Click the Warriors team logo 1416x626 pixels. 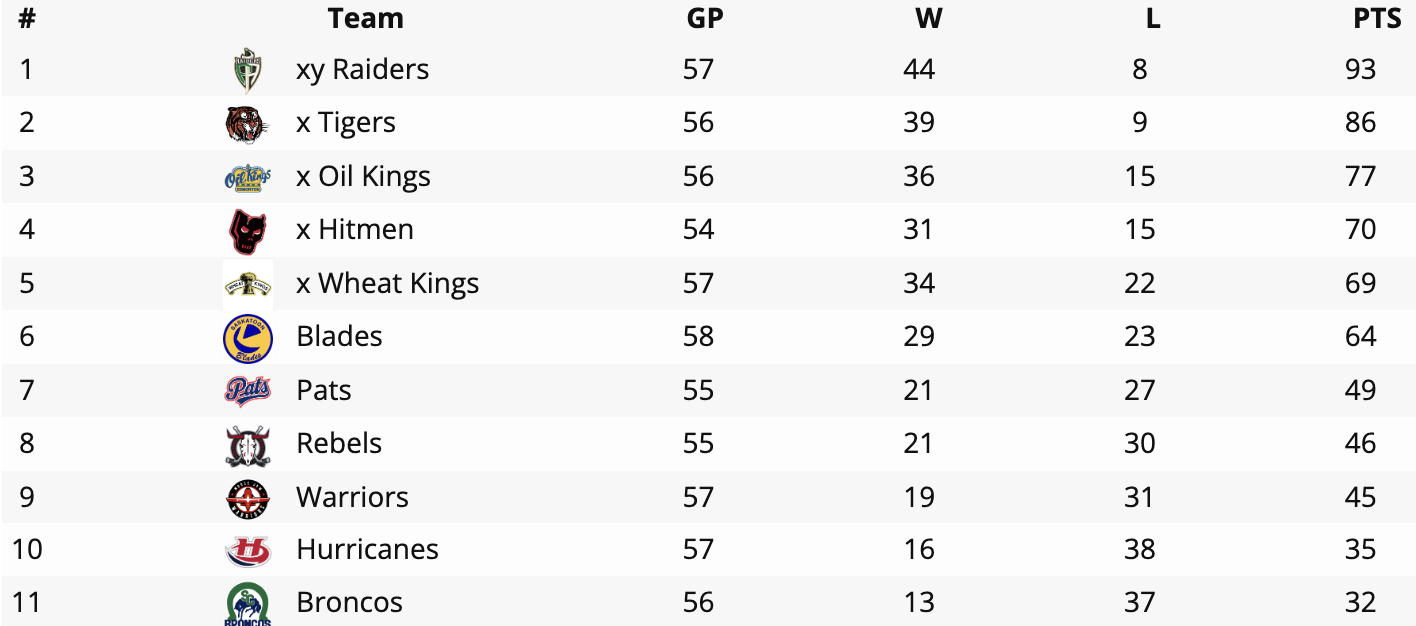(247, 498)
